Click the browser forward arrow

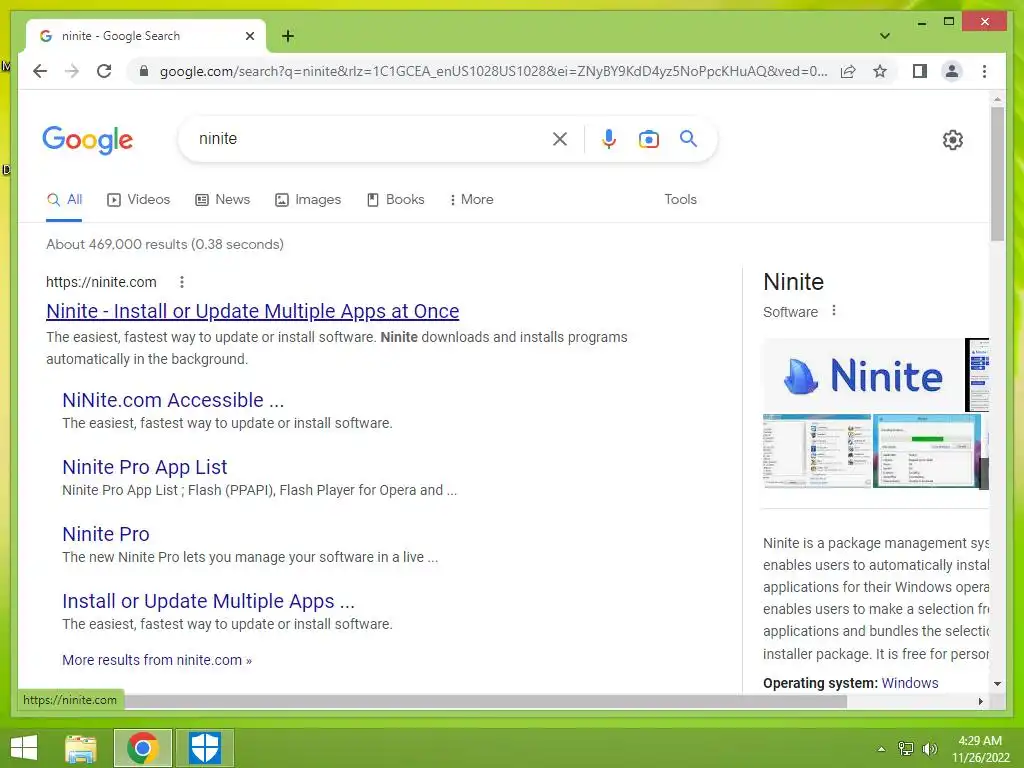72,71
